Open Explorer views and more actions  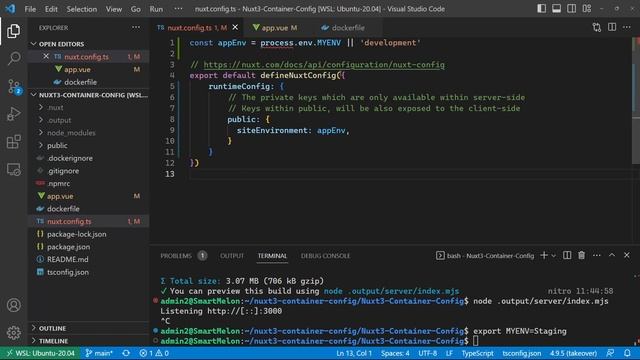tap(136, 27)
